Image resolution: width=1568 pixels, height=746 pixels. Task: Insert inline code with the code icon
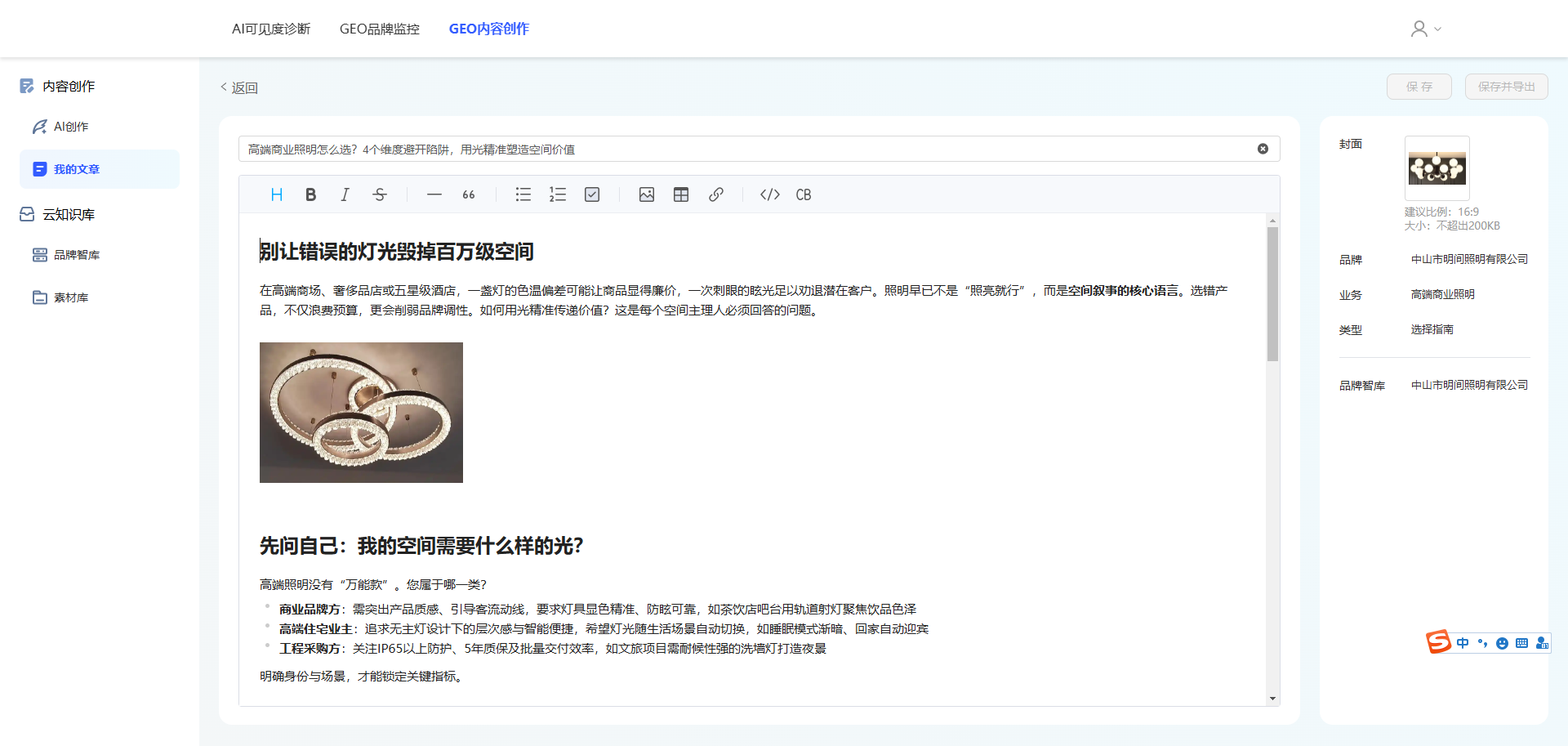[770, 194]
